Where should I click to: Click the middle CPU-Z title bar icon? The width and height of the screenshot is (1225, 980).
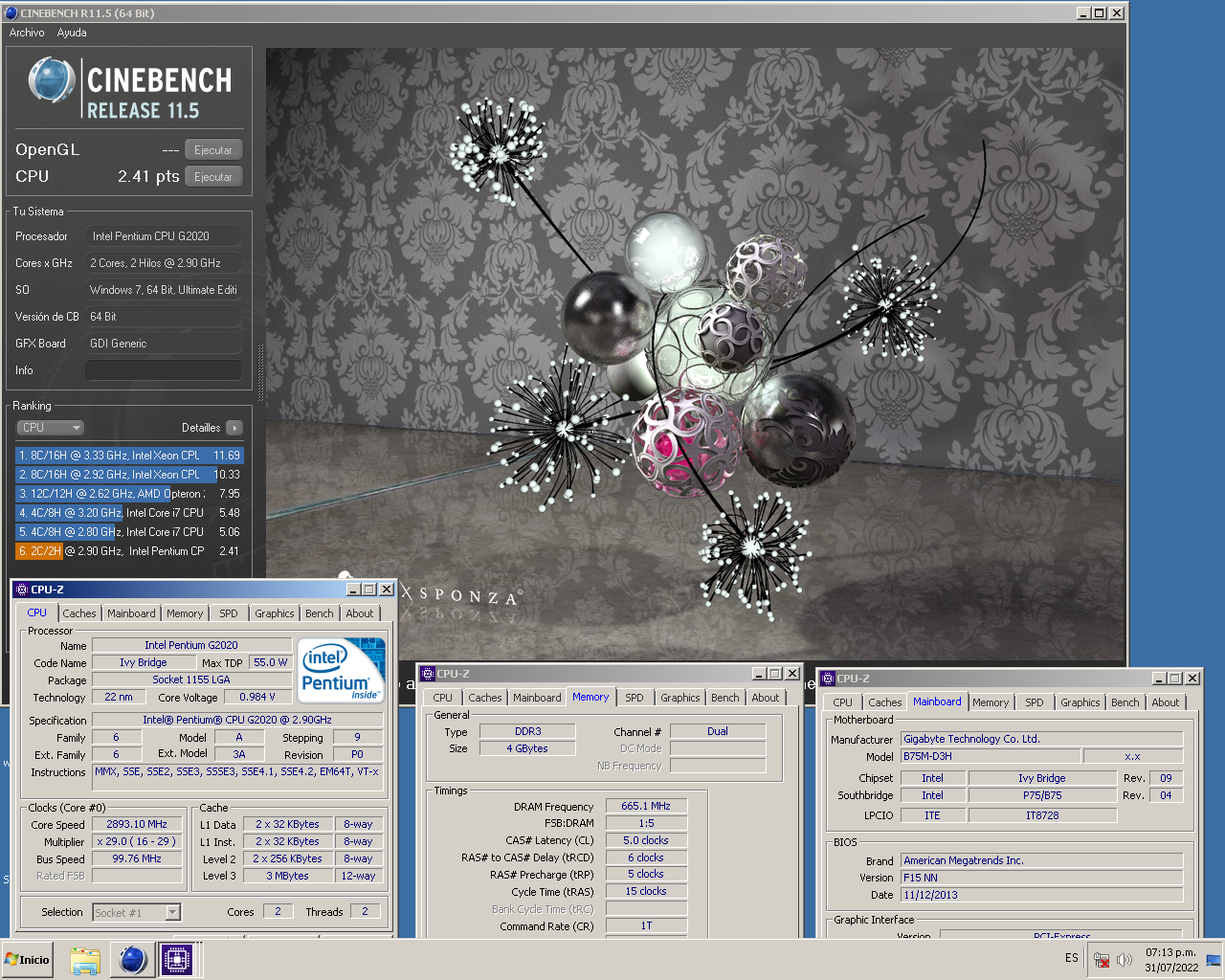428,674
